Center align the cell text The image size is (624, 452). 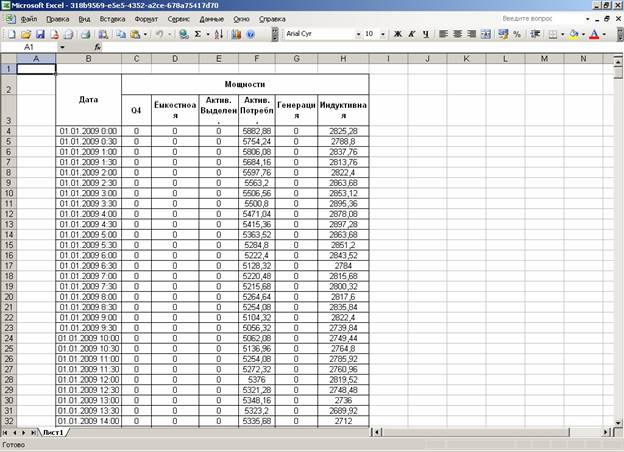457,34
